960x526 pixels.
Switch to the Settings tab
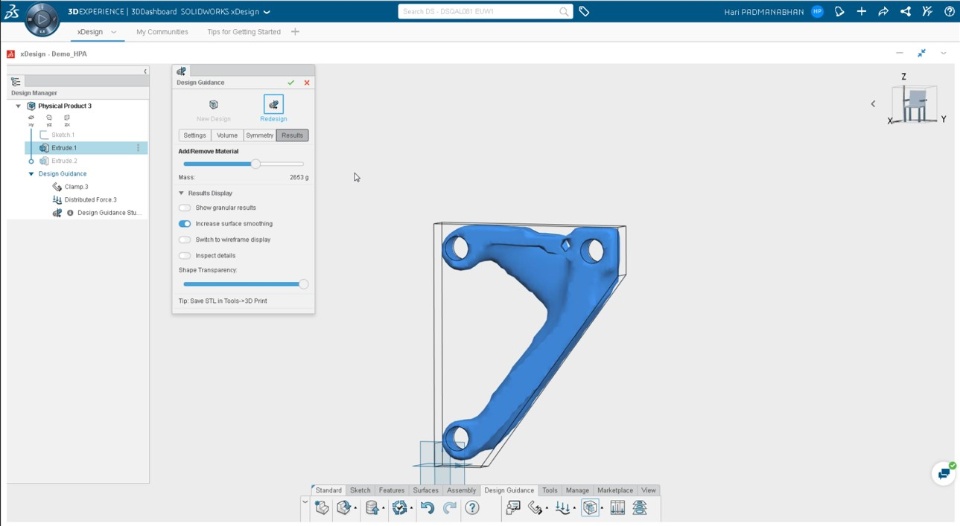pyautogui.click(x=195, y=135)
